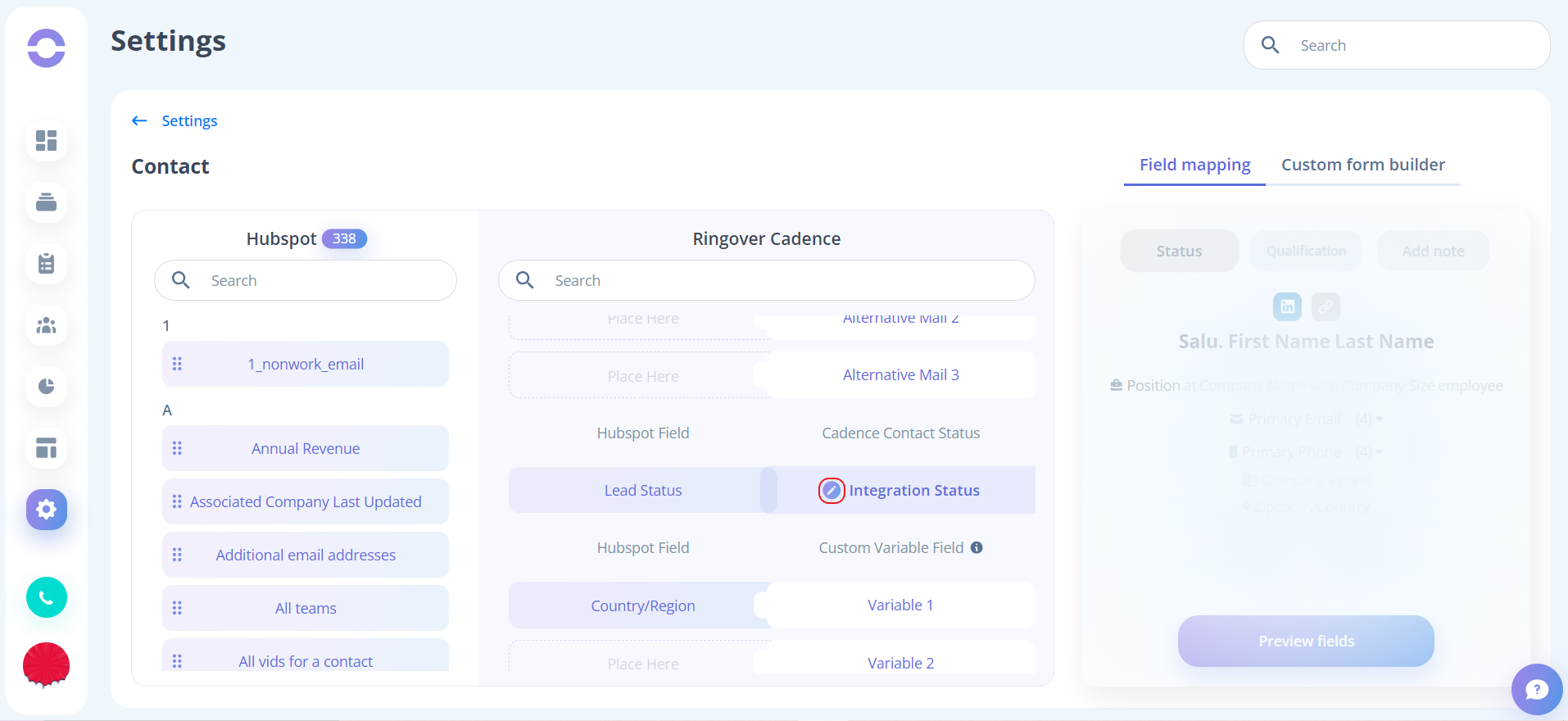Click the Qualification button in preview
This screenshot has height=721, width=1568.
[1306, 251]
